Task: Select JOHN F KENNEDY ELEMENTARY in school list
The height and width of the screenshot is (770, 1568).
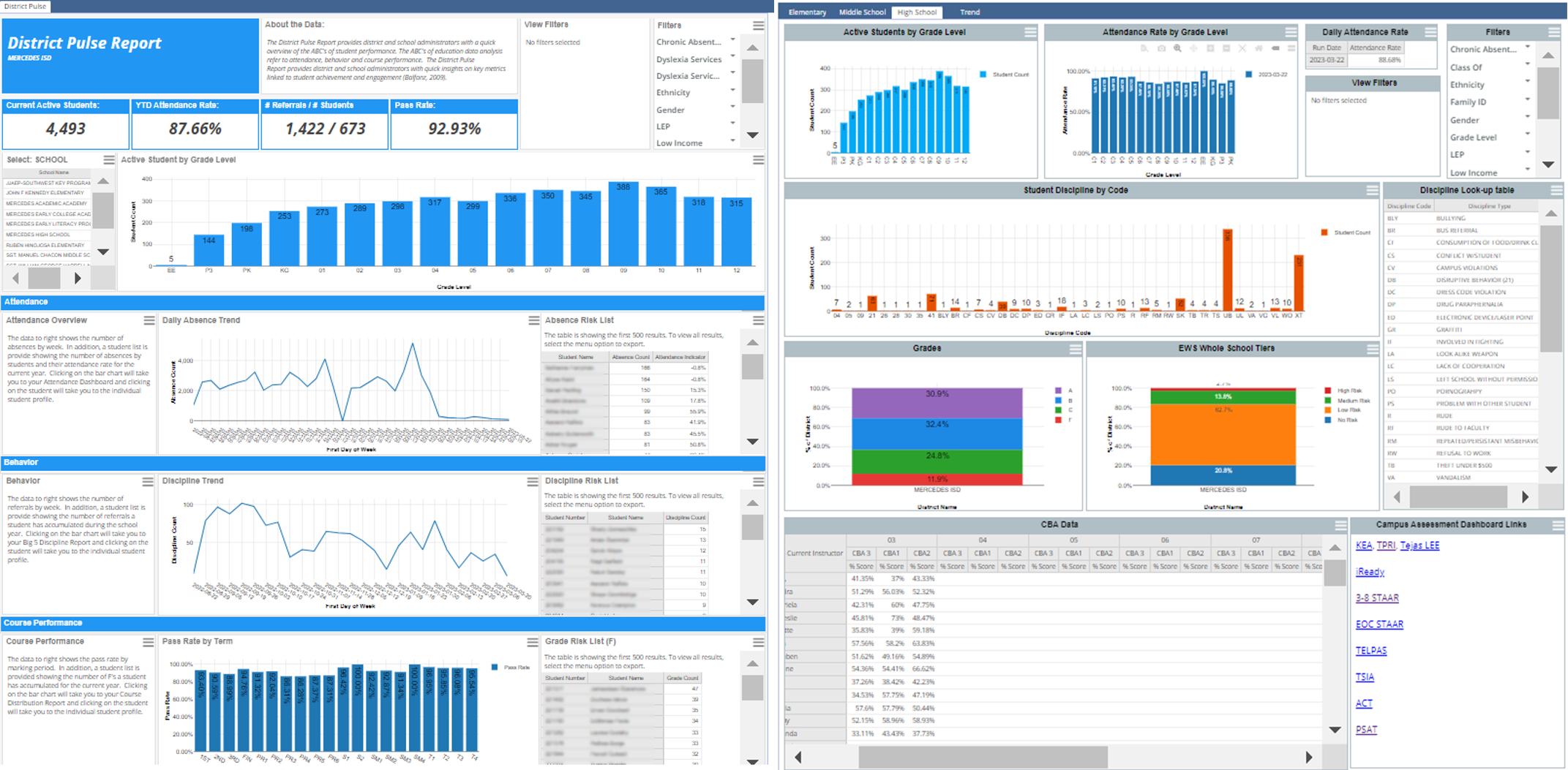Action: pos(48,193)
